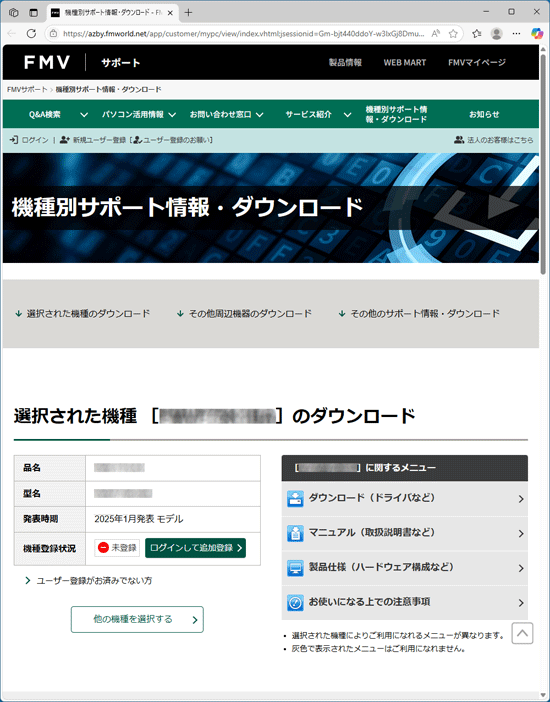
Task: Expand the パソコン活用情報 dropdown chevron
Action: (172, 115)
